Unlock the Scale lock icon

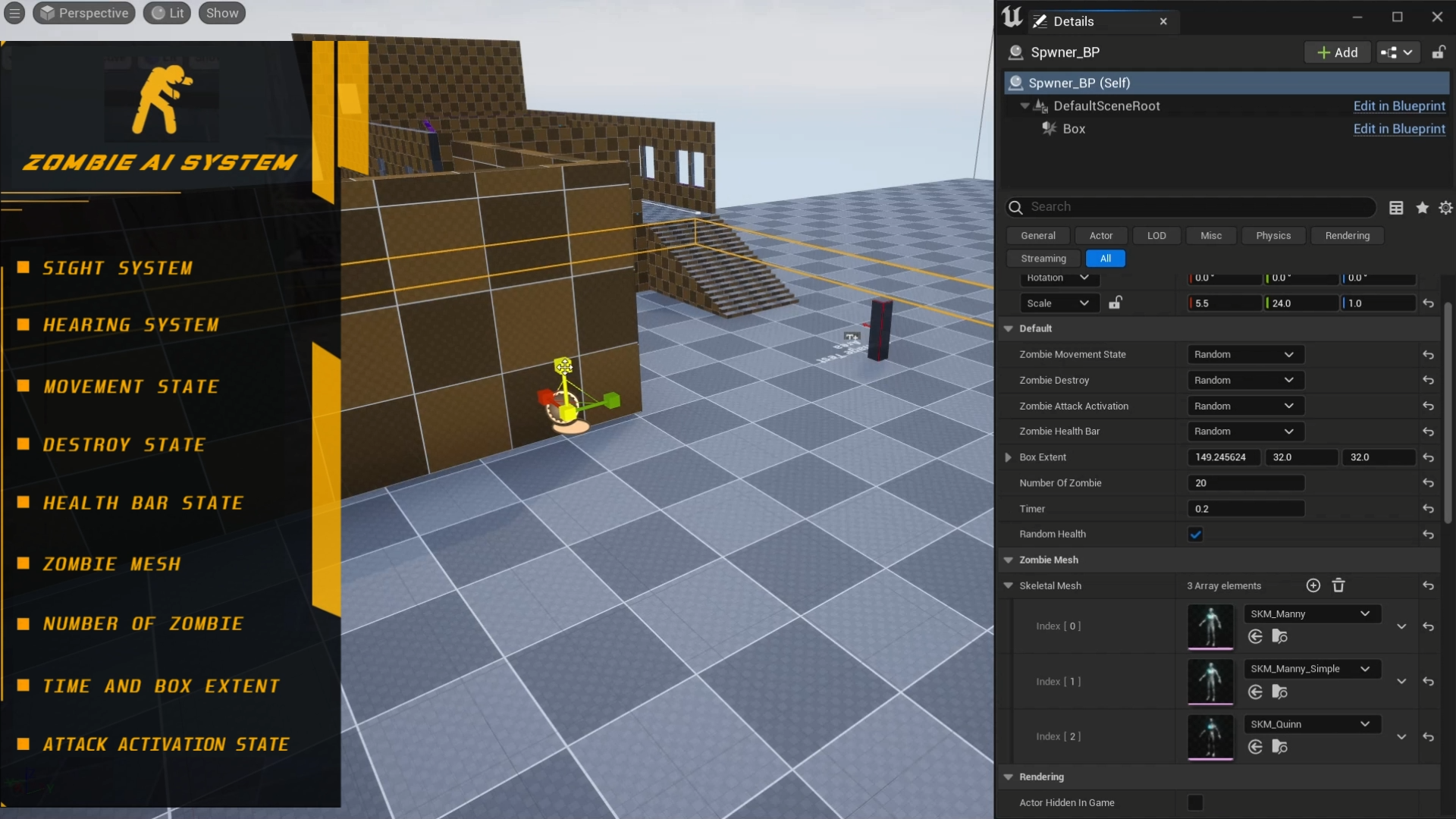(x=1115, y=303)
